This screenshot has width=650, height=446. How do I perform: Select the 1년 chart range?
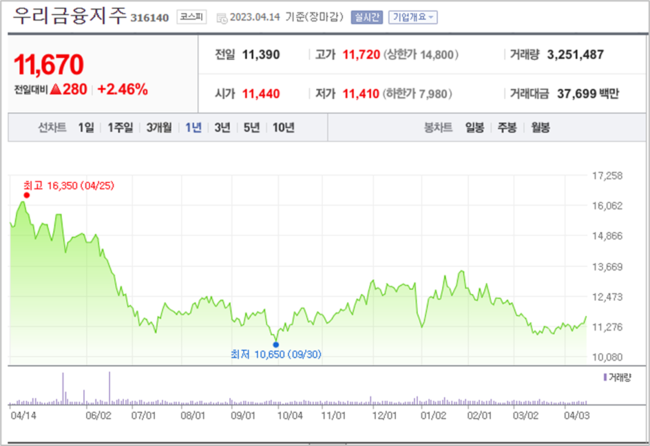coord(193,128)
